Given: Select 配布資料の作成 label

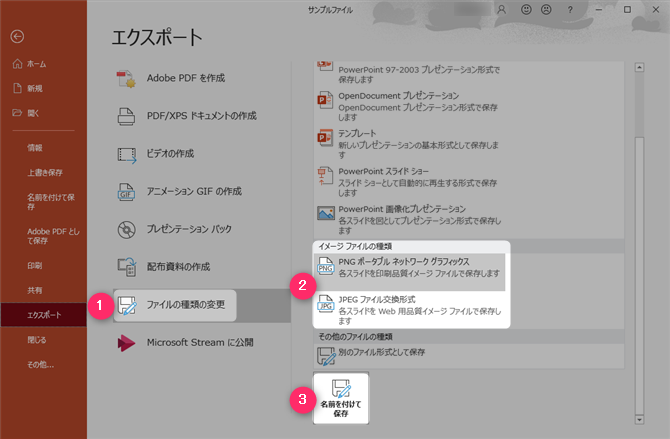Looking at the screenshot, I should coord(178,267).
